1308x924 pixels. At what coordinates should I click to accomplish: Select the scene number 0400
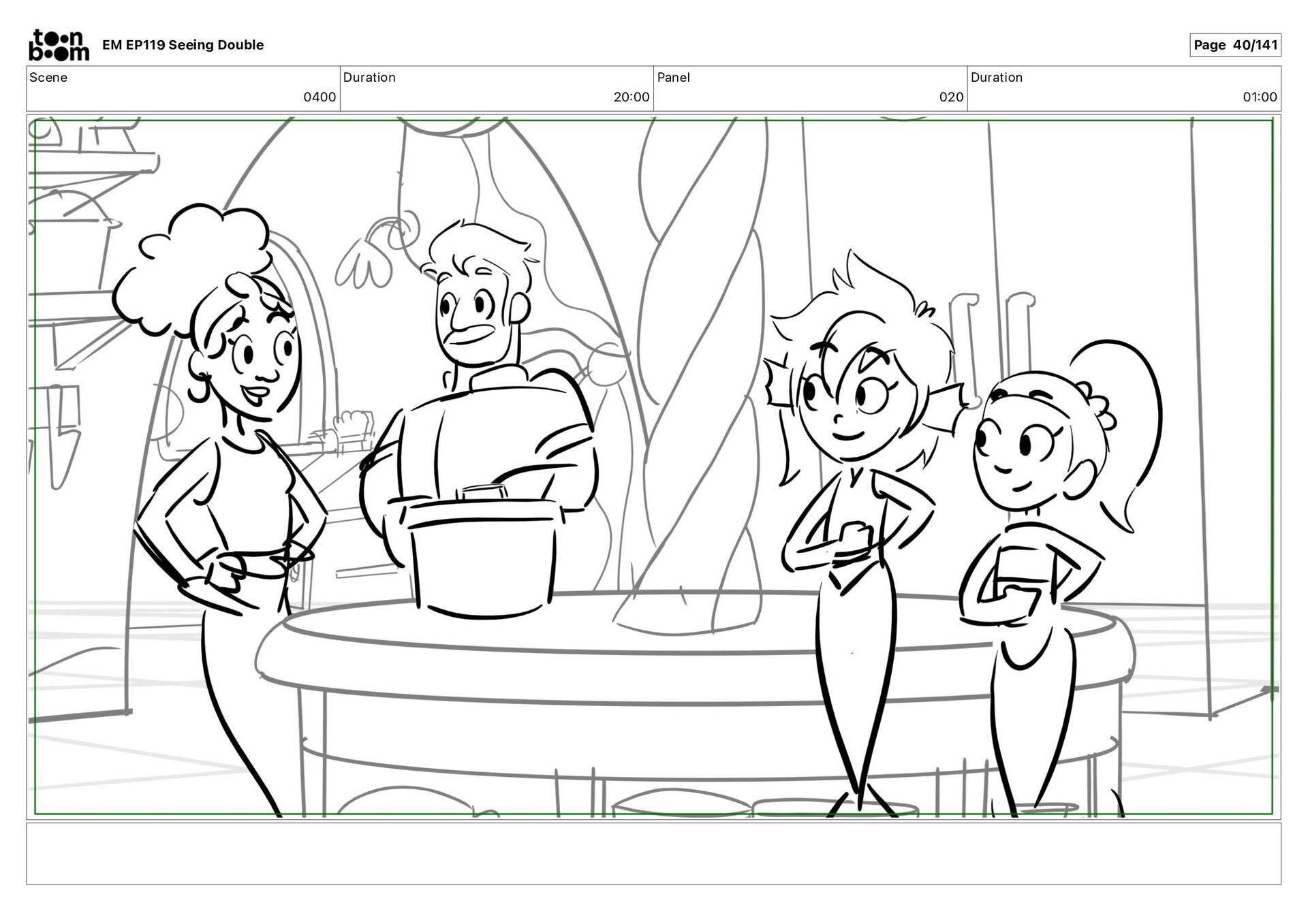click(x=319, y=97)
